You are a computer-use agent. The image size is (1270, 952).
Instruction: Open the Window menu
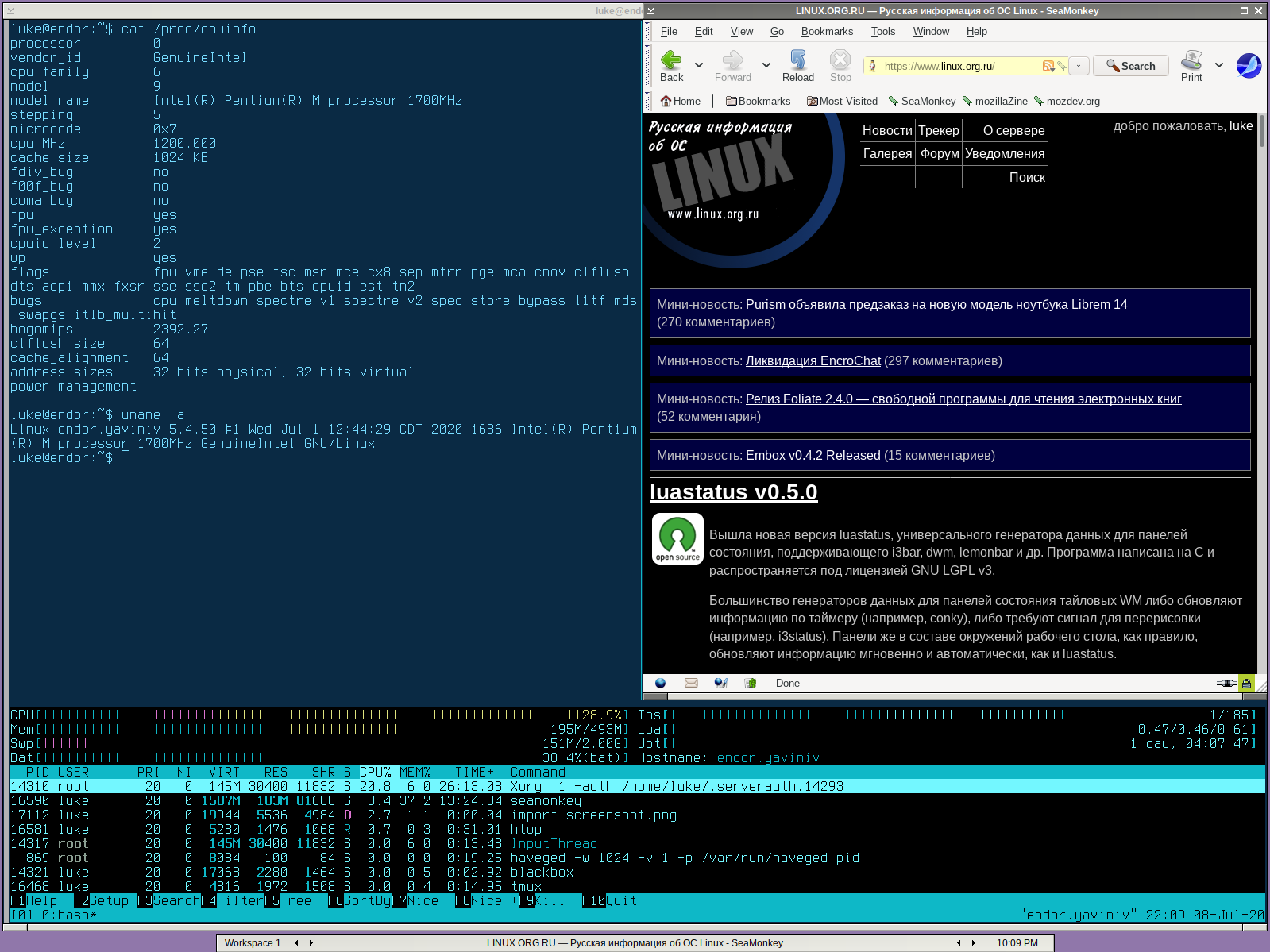(x=931, y=32)
